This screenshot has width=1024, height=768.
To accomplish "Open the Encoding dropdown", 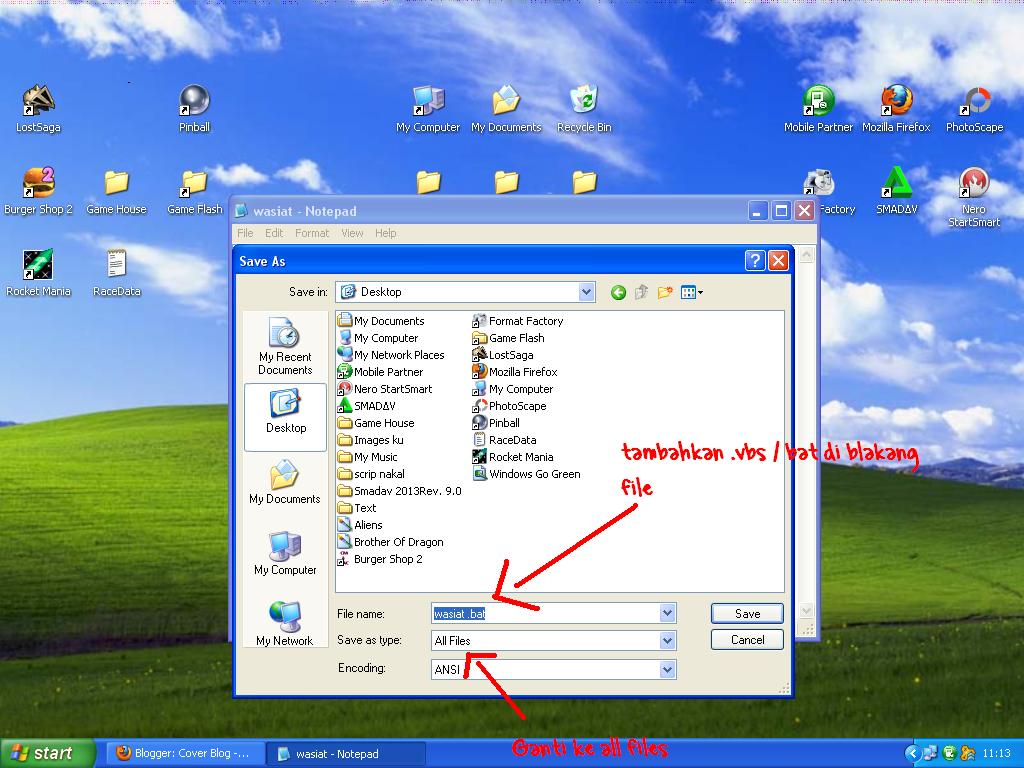I will (666, 668).
